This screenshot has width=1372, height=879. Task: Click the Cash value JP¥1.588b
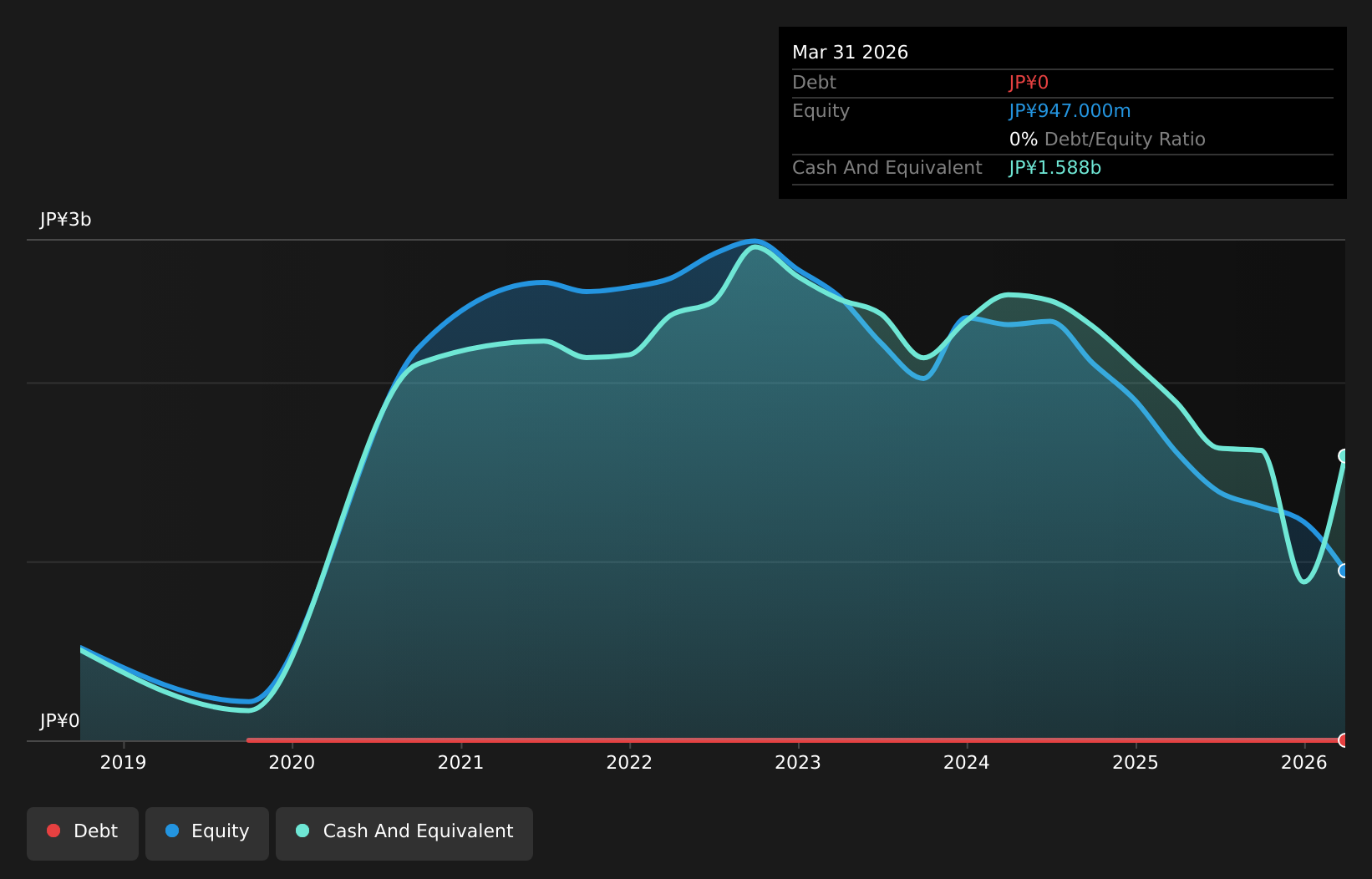tap(1054, 168)
